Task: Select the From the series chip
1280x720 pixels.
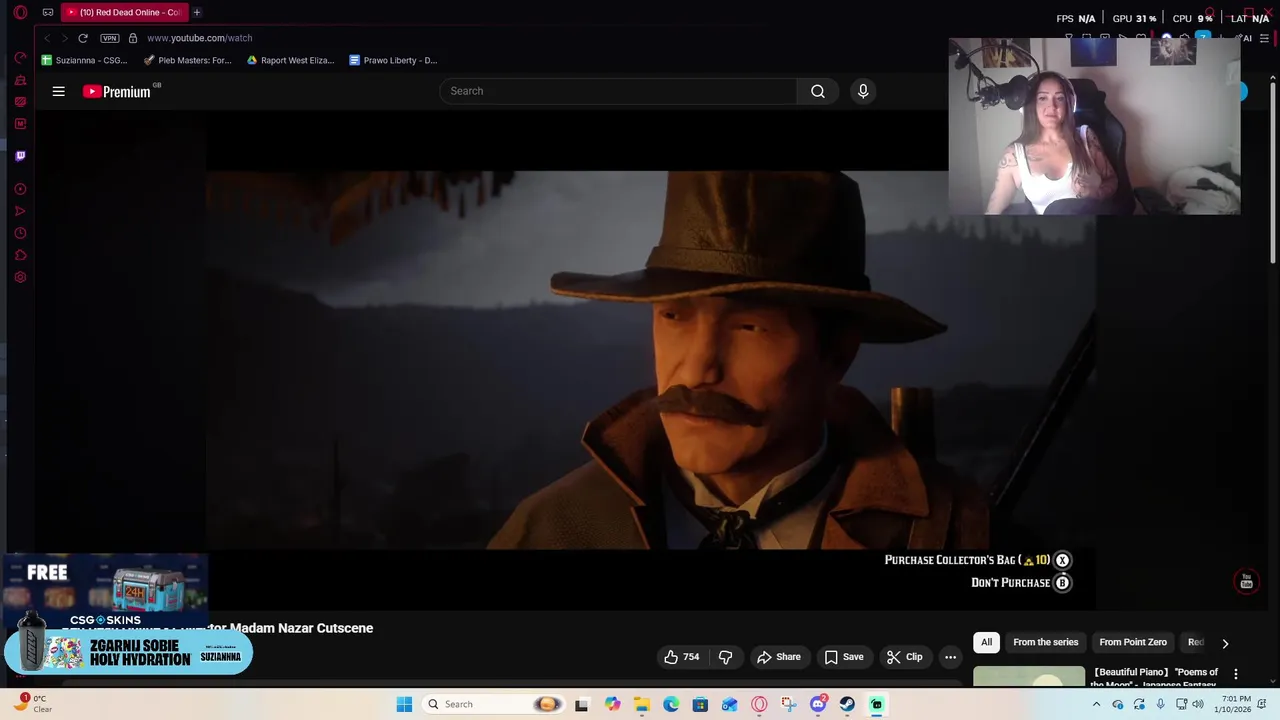Action: coord(1045,642)
